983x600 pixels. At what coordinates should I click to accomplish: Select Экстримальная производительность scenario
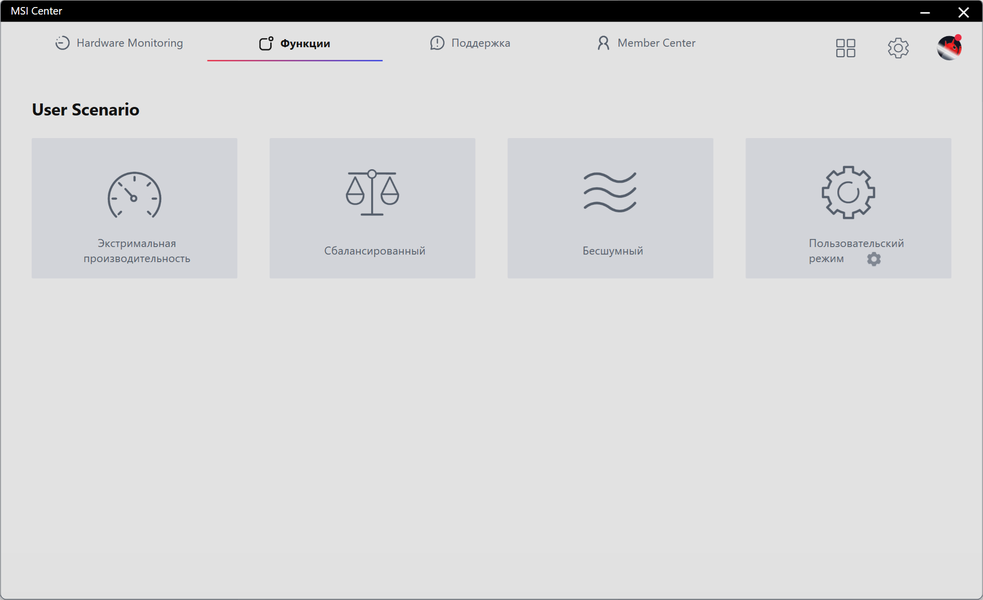point(134,208)
